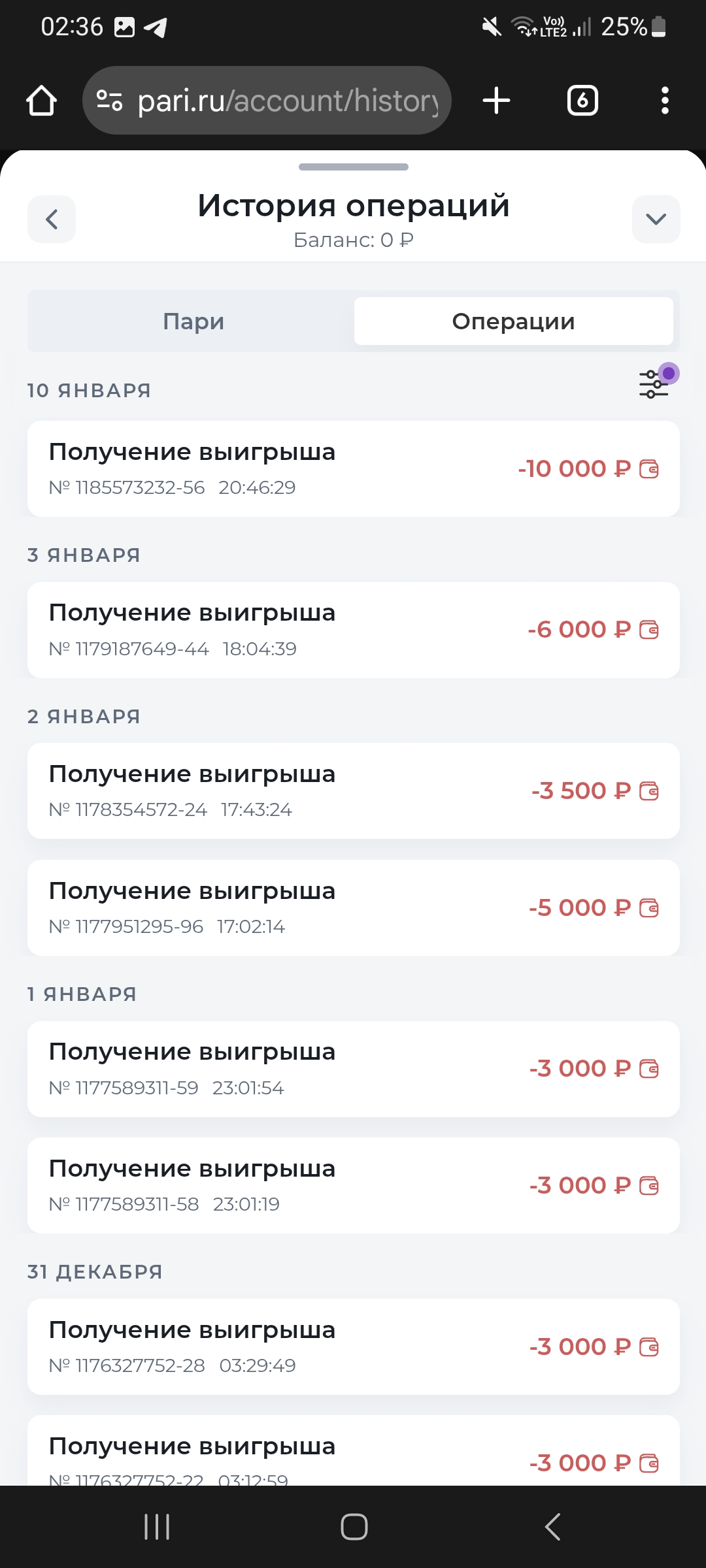706x1568 pixels.
Task: Open a new browser tab
Action: pyautogui.click(x=496, y=101)
